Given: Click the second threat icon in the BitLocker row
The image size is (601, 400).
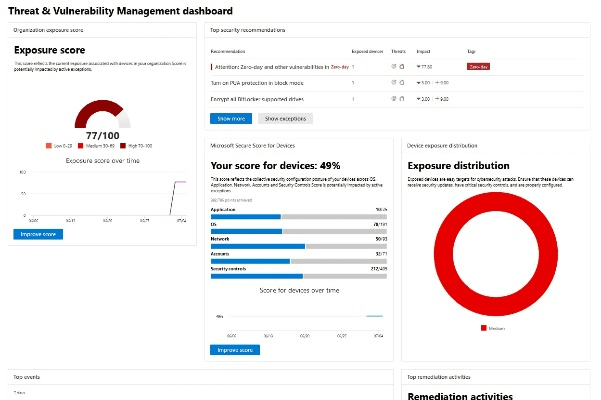Looking at the screenshot, I should click(x=402, y=99).
